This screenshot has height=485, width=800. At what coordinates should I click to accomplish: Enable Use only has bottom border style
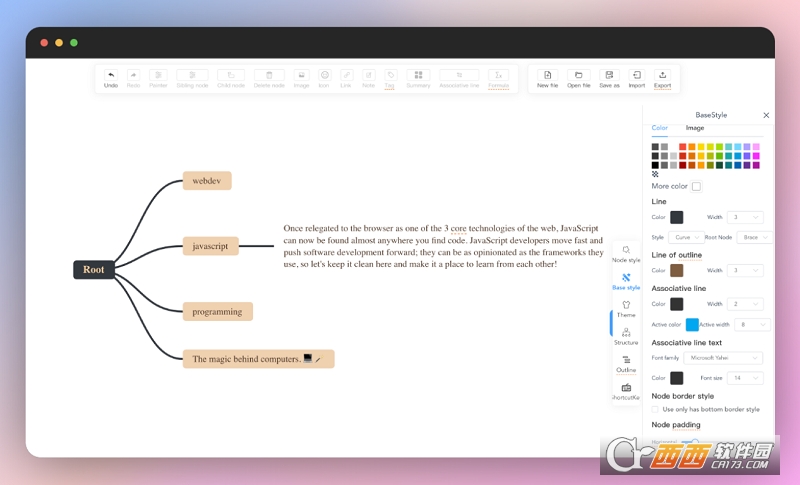point(655,409)
